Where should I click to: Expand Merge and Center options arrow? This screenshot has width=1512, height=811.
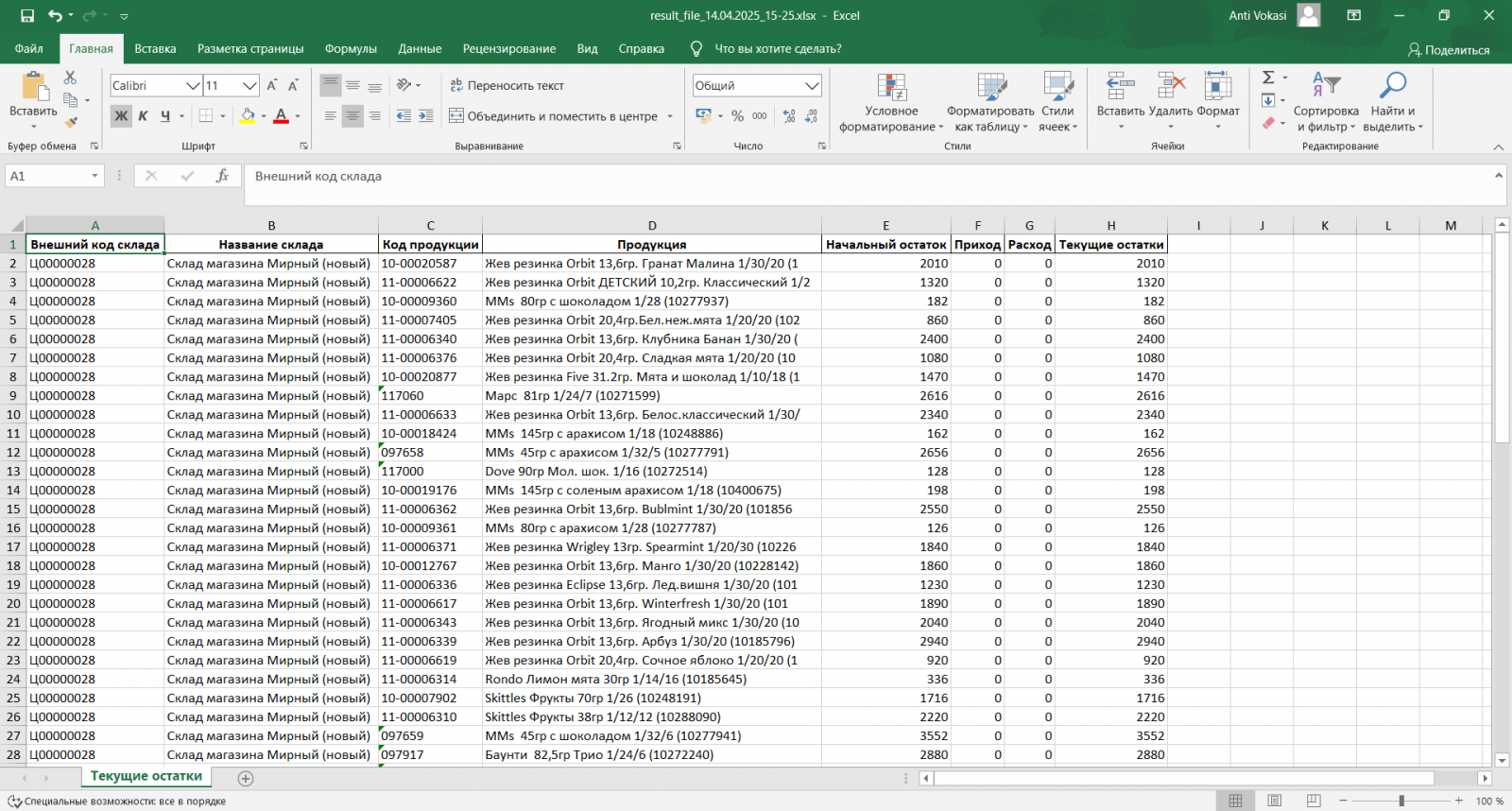(x=670, y=116)
